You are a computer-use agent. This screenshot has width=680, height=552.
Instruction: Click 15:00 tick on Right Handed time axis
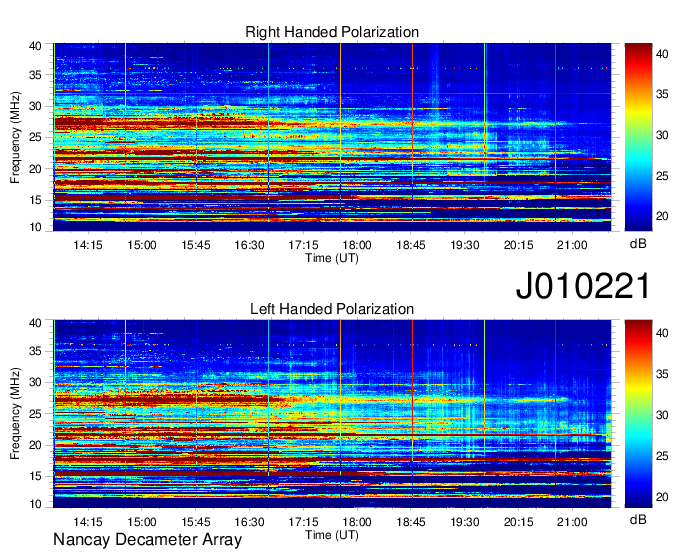(142, 245)
